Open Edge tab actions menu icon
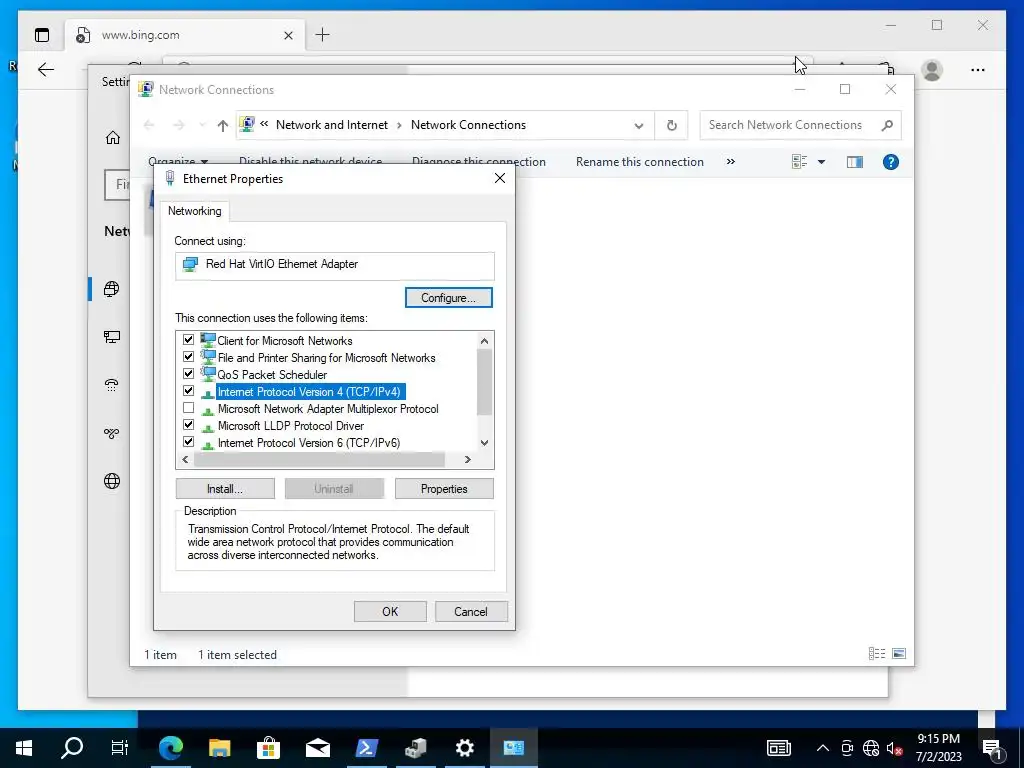 [42, 35]
